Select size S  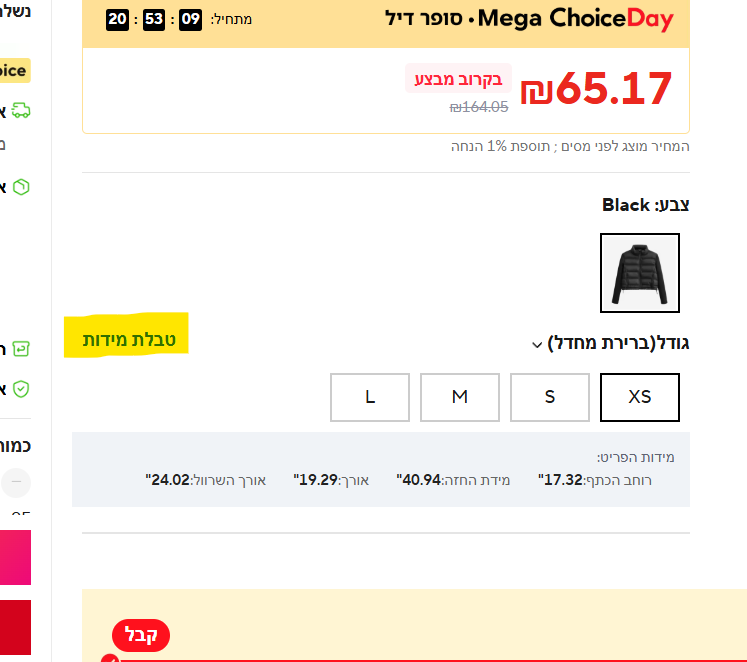(x=549, y=397)
